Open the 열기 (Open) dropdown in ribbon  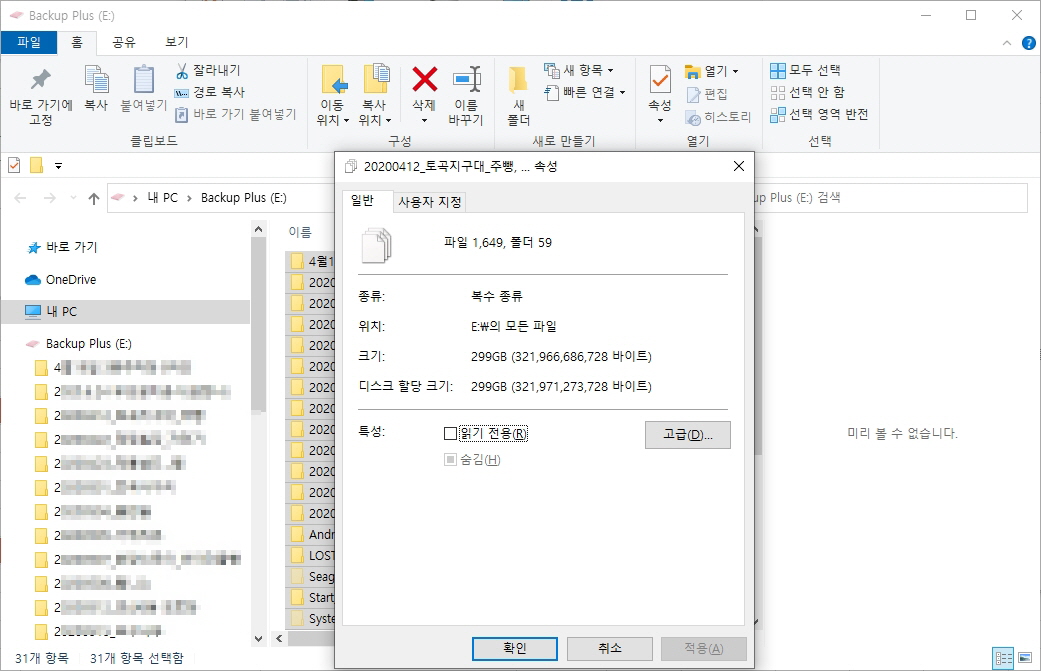pyautogui.click(x=712, y=70)
